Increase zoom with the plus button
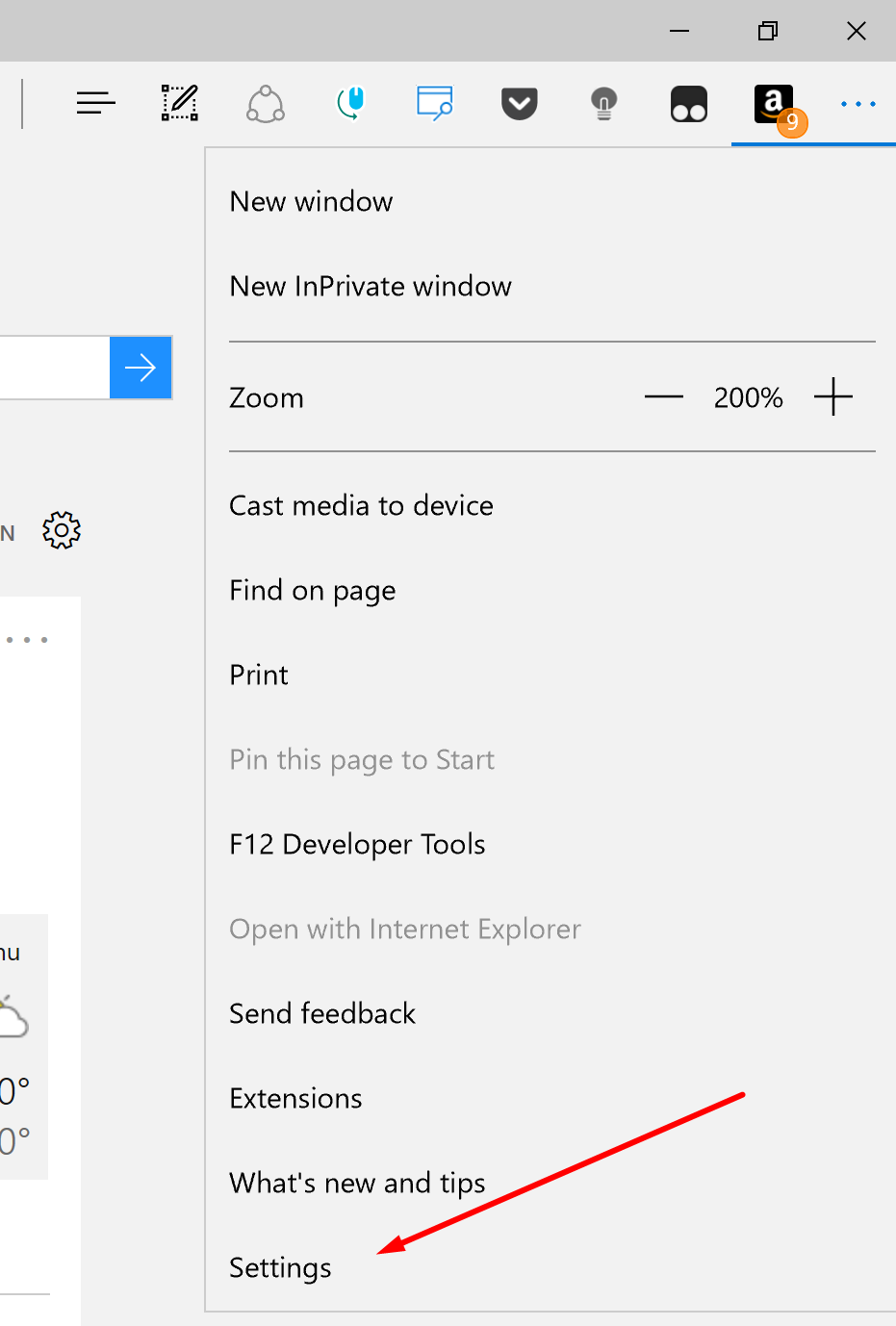The height and width of the screenshot is (1326, 896). (833, 397)
